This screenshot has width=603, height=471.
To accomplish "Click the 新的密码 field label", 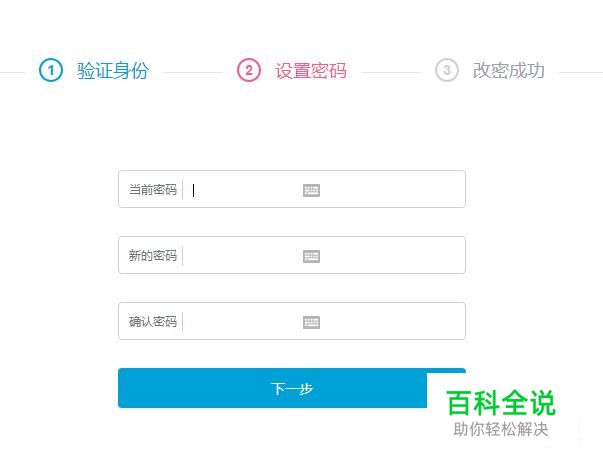I will click(153, 256).
